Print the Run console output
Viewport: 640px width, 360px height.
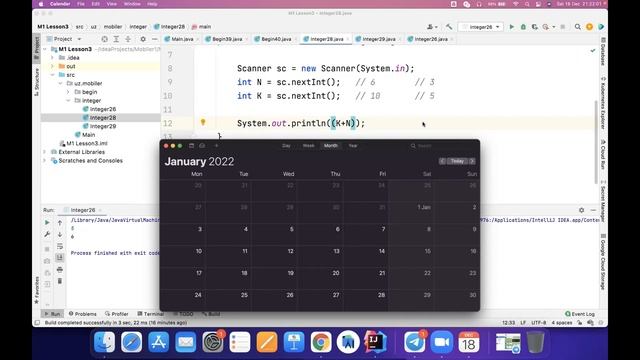click(x=60, y=269)
